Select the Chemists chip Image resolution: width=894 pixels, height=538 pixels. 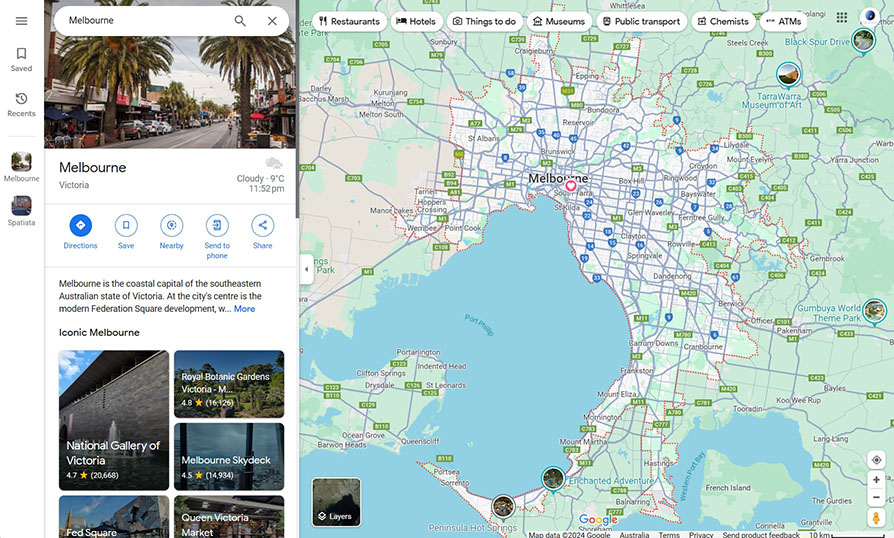(724, 21)
